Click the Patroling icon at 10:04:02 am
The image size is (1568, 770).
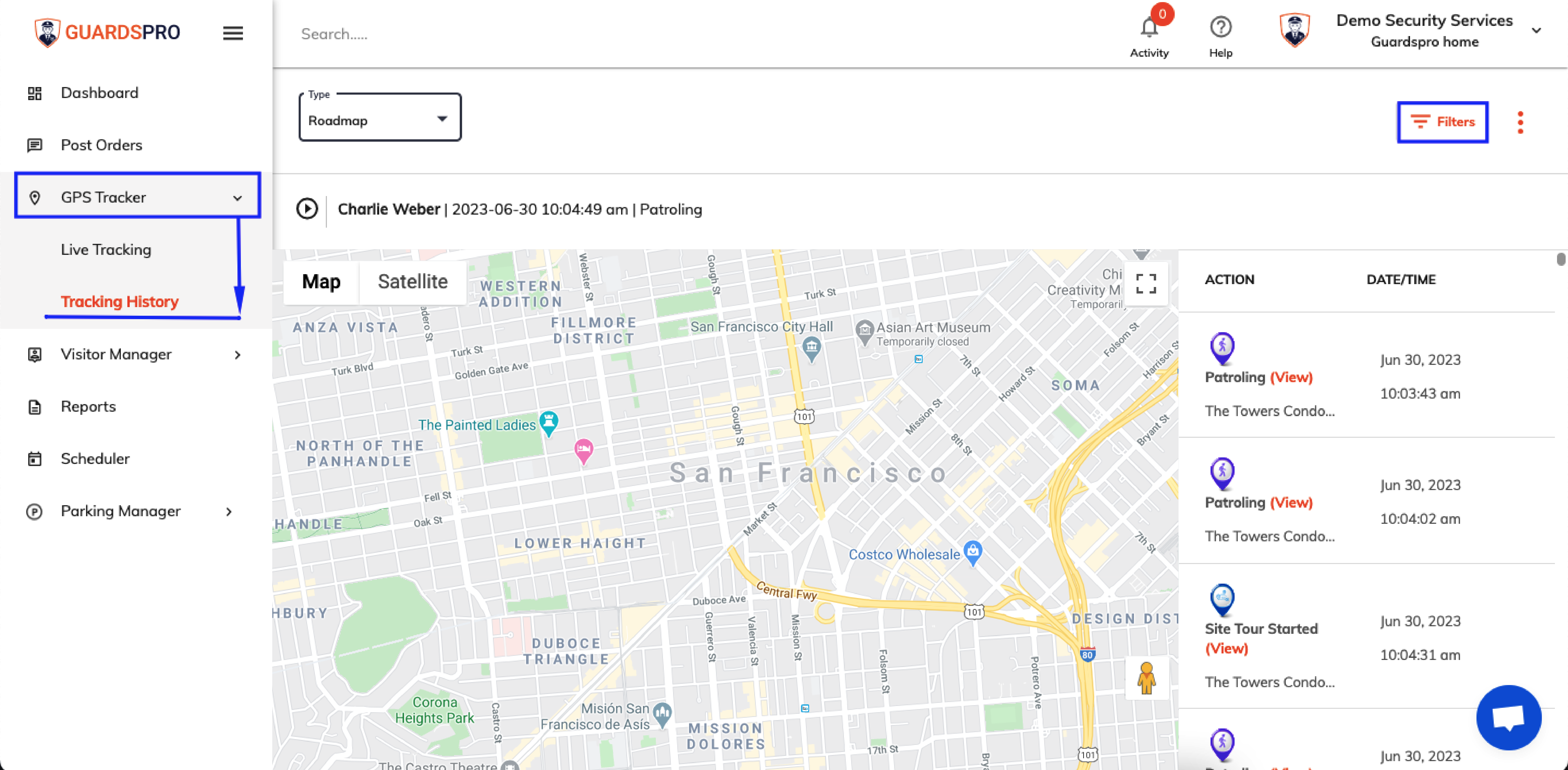click(x=1222, y=474)
